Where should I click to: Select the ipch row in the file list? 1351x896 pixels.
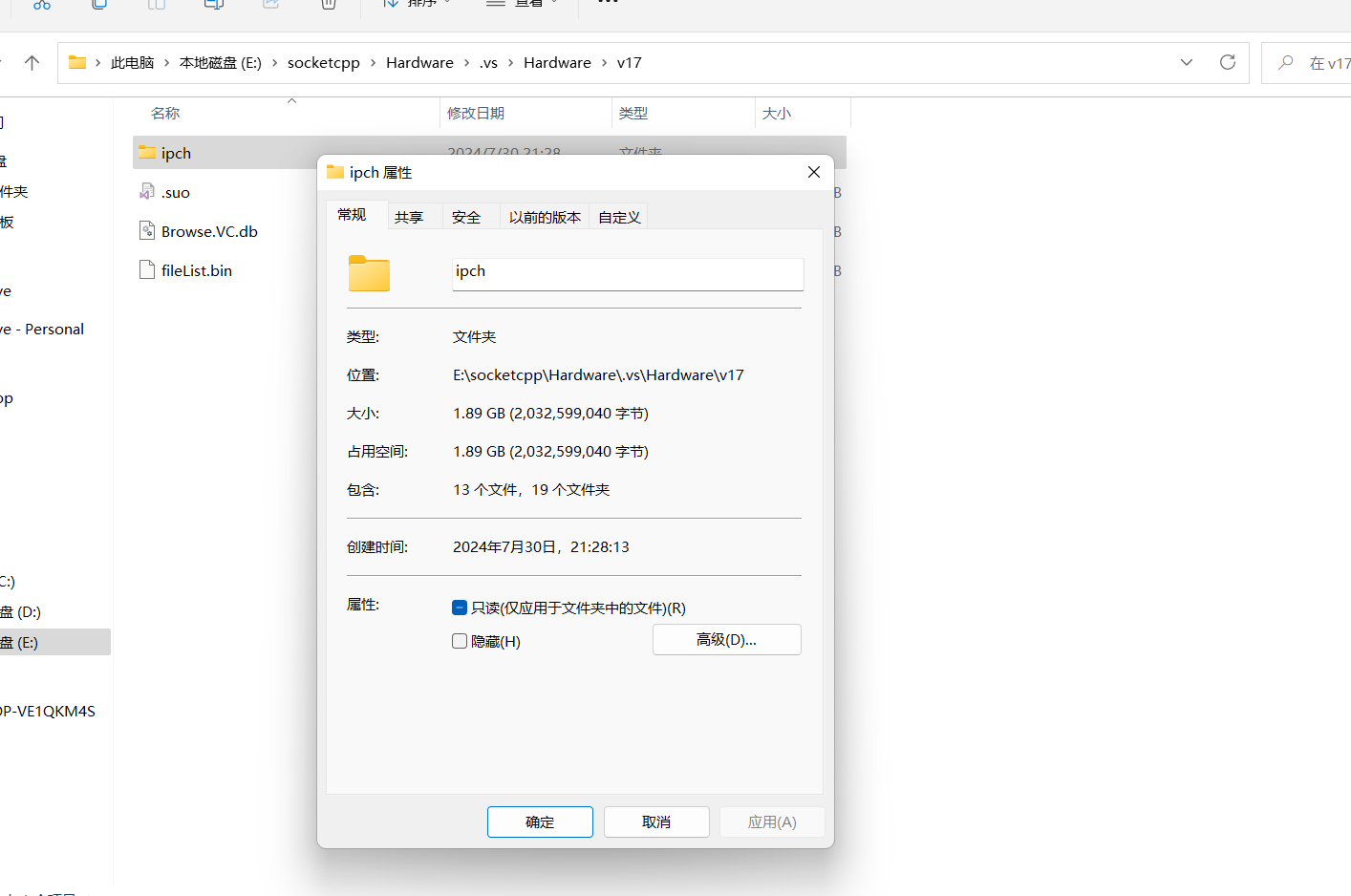click(x=489, y=153)
